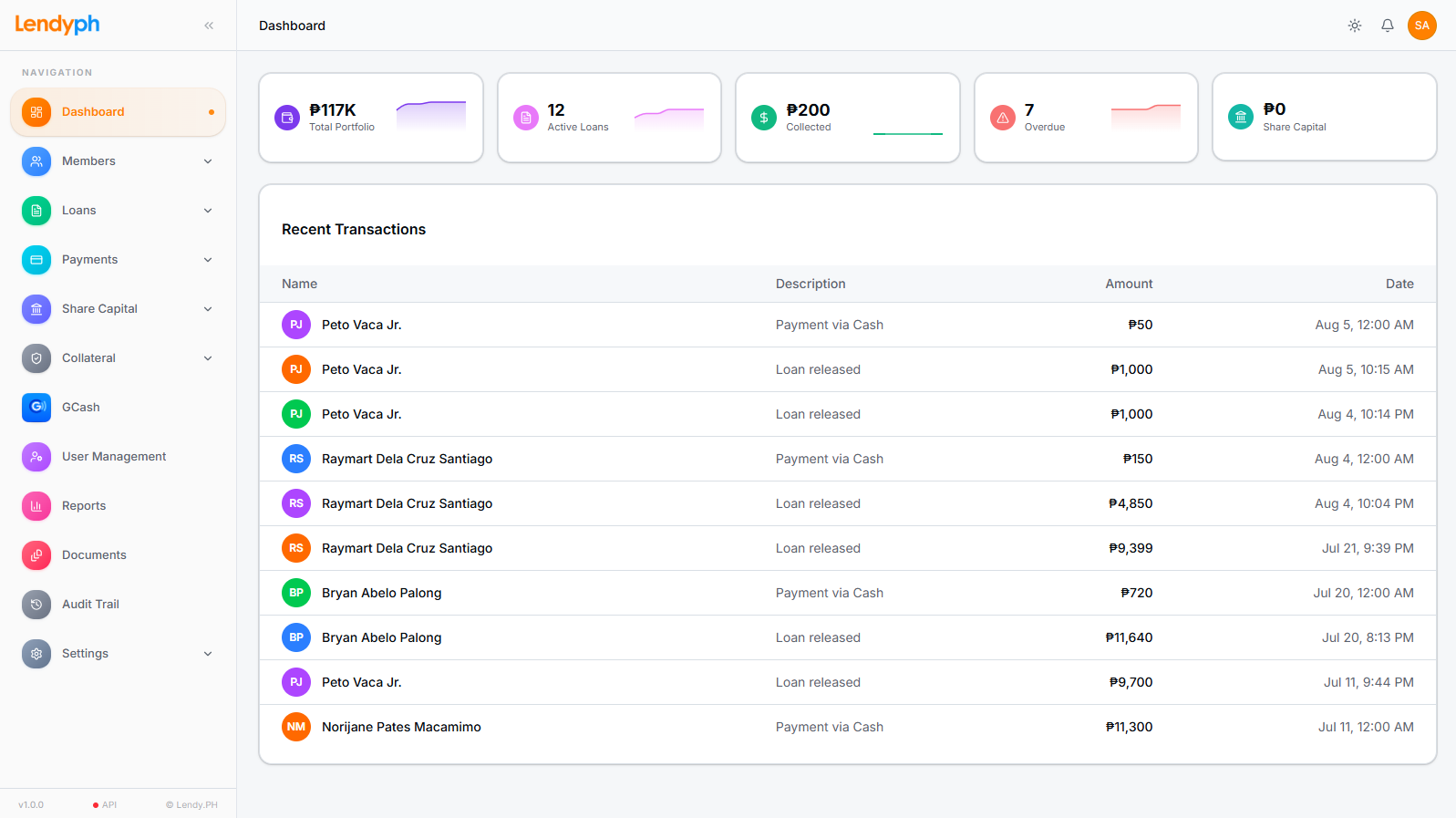Collapse the sidebar with double-chevron icon

click(x=209, y=26)
